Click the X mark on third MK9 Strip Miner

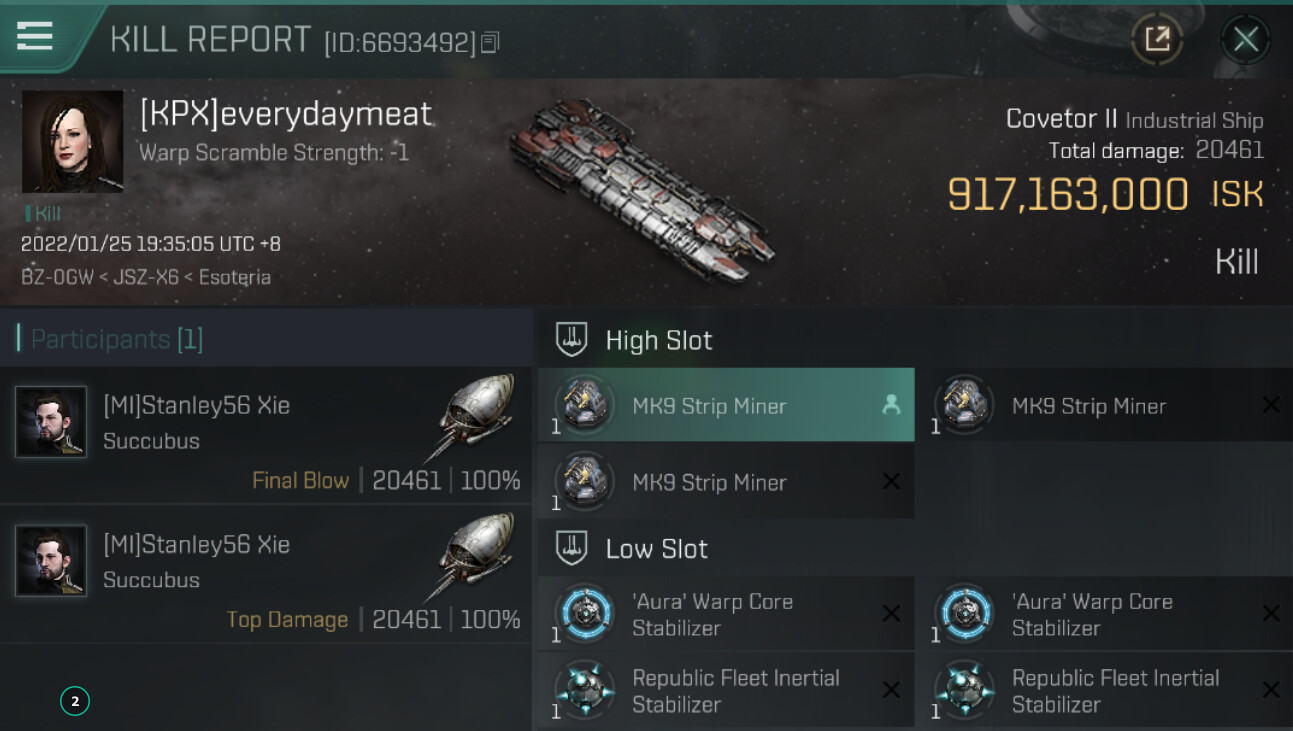click(x=891, y=482)
